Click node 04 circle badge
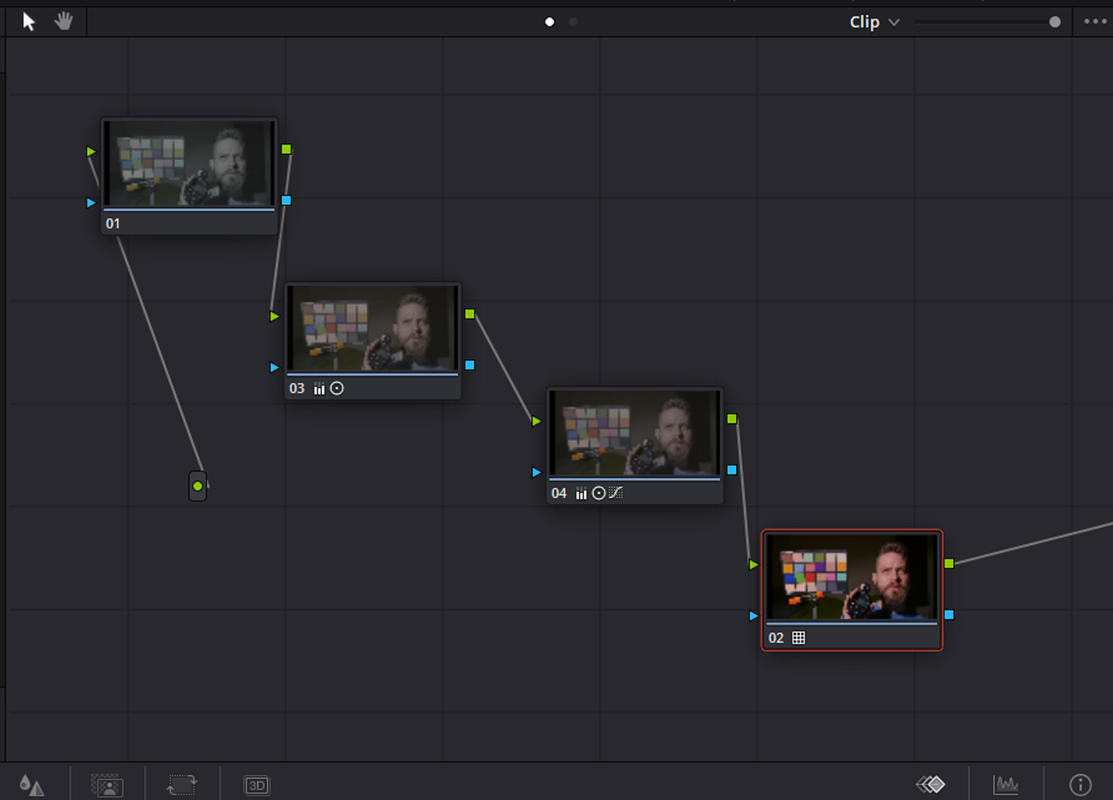 pos(599,493)
